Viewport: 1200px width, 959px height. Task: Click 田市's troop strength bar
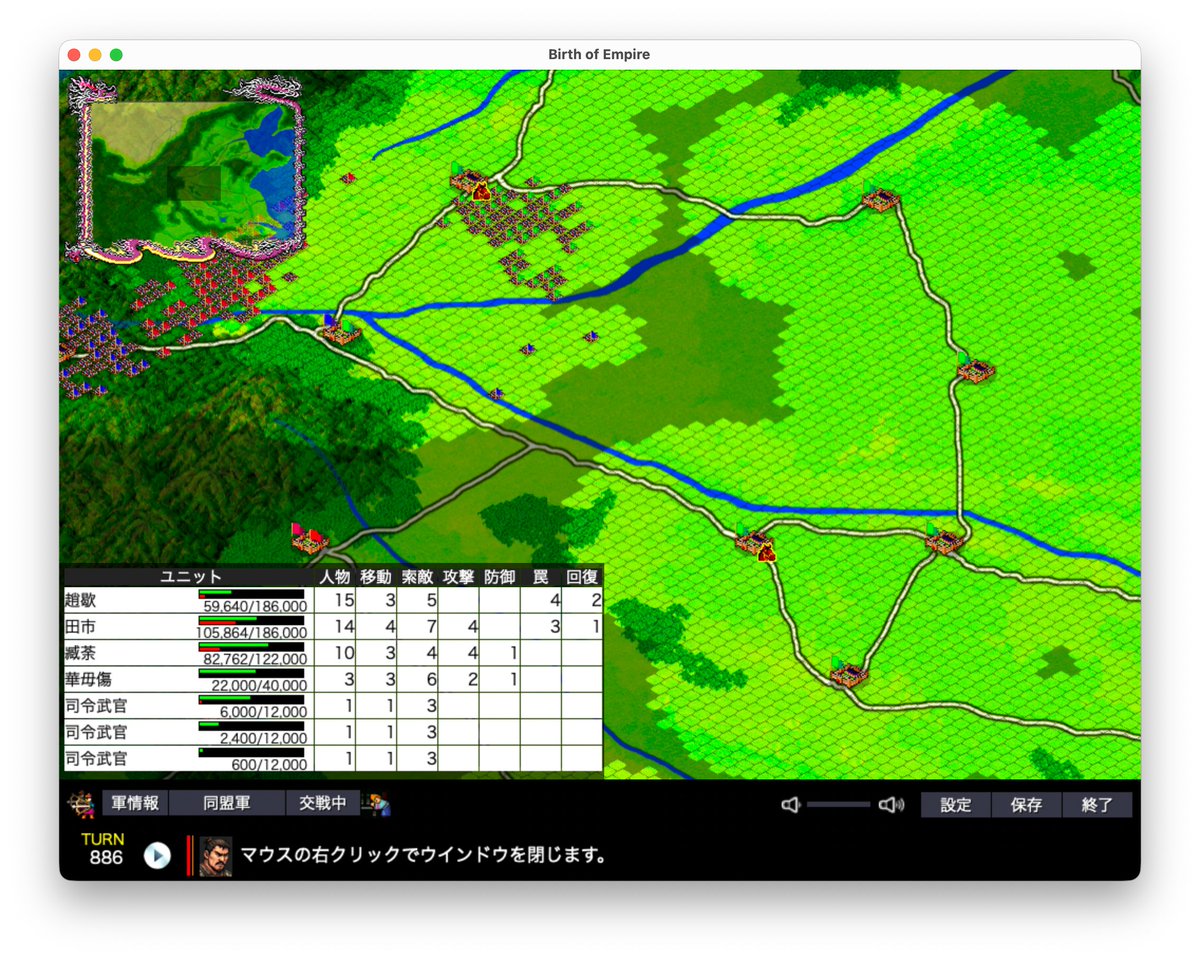point(251,621)
